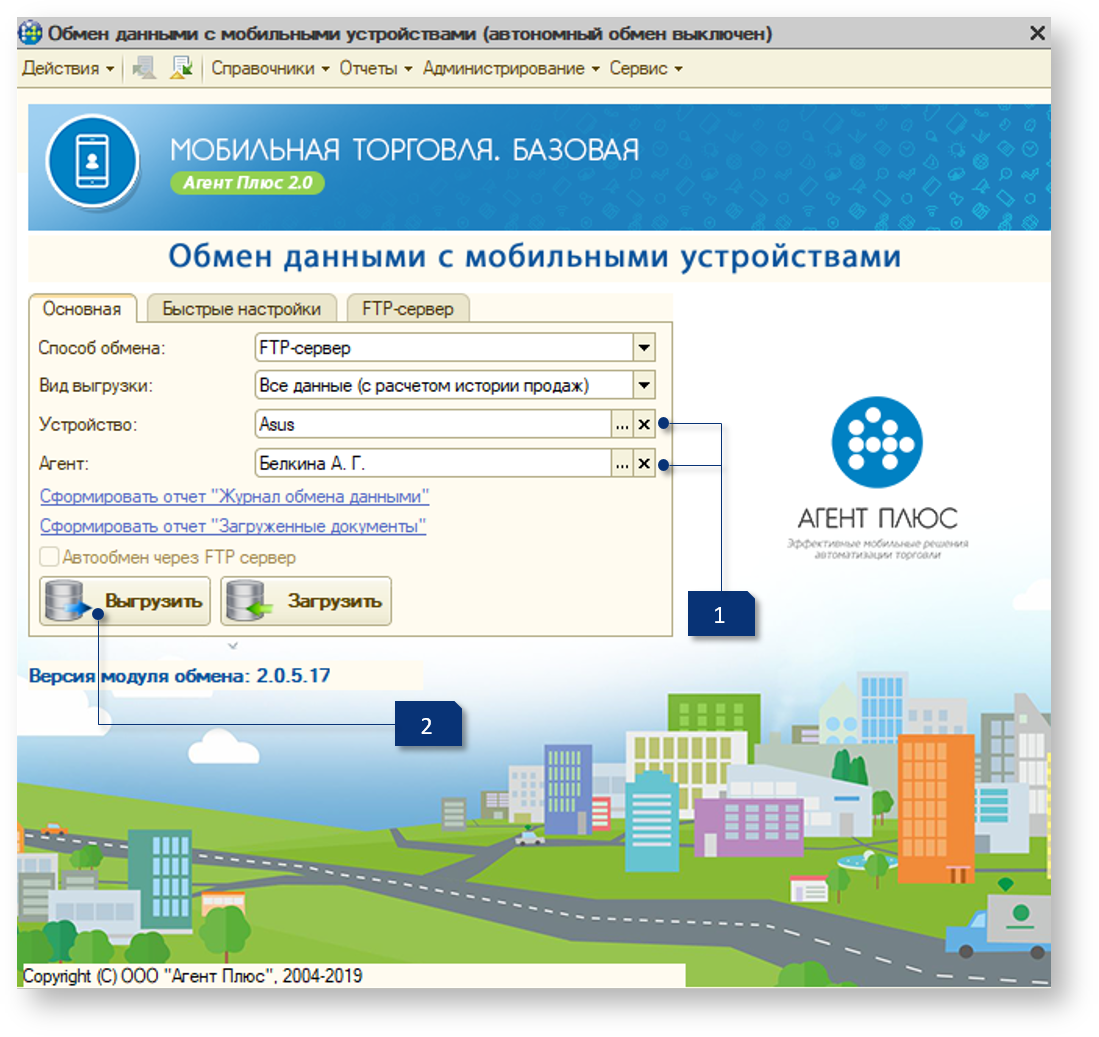1099x1037 pixels.
Task: Toggle Автообмен через FTP сервер checkbox
Action: click(49, 557)
